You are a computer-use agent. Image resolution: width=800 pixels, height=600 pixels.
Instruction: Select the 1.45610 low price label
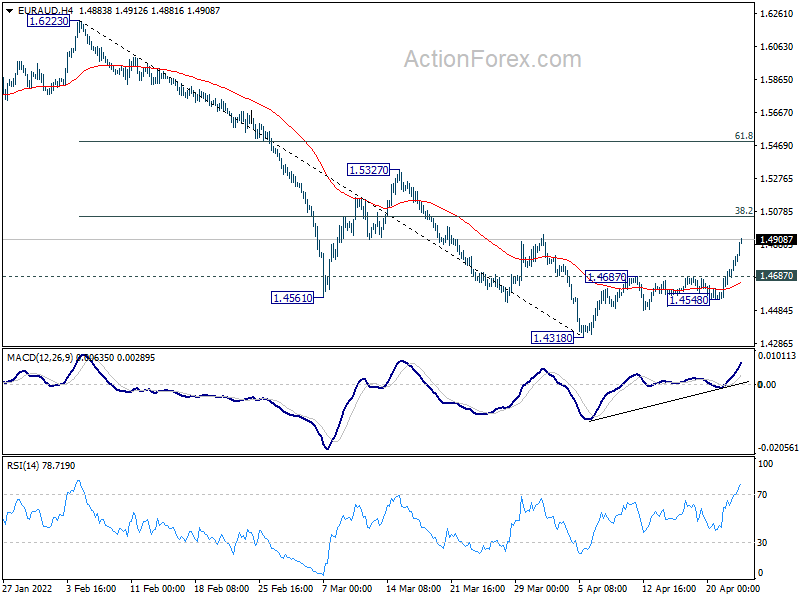coord(292,297)
